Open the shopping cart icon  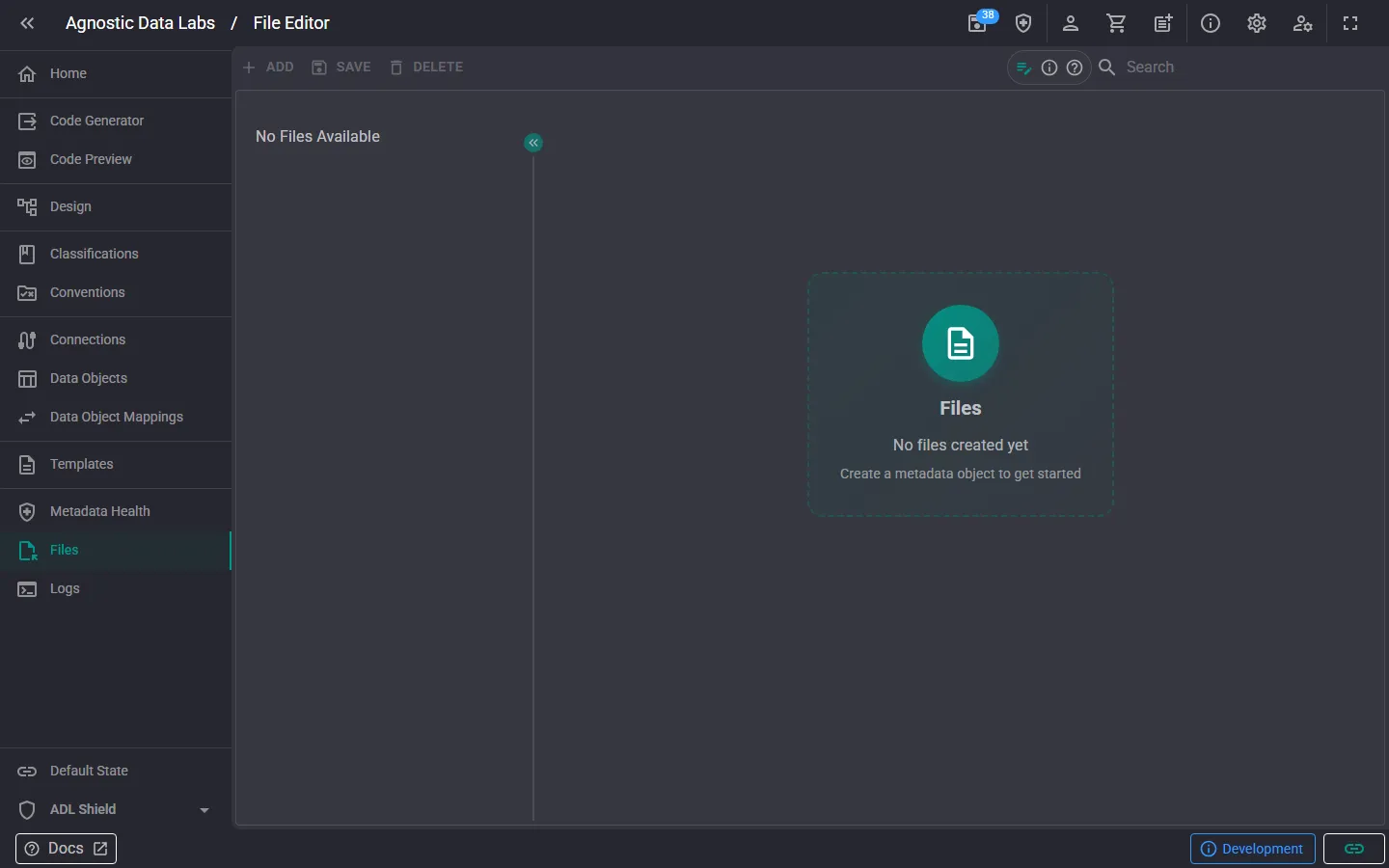pos(1117,23)
